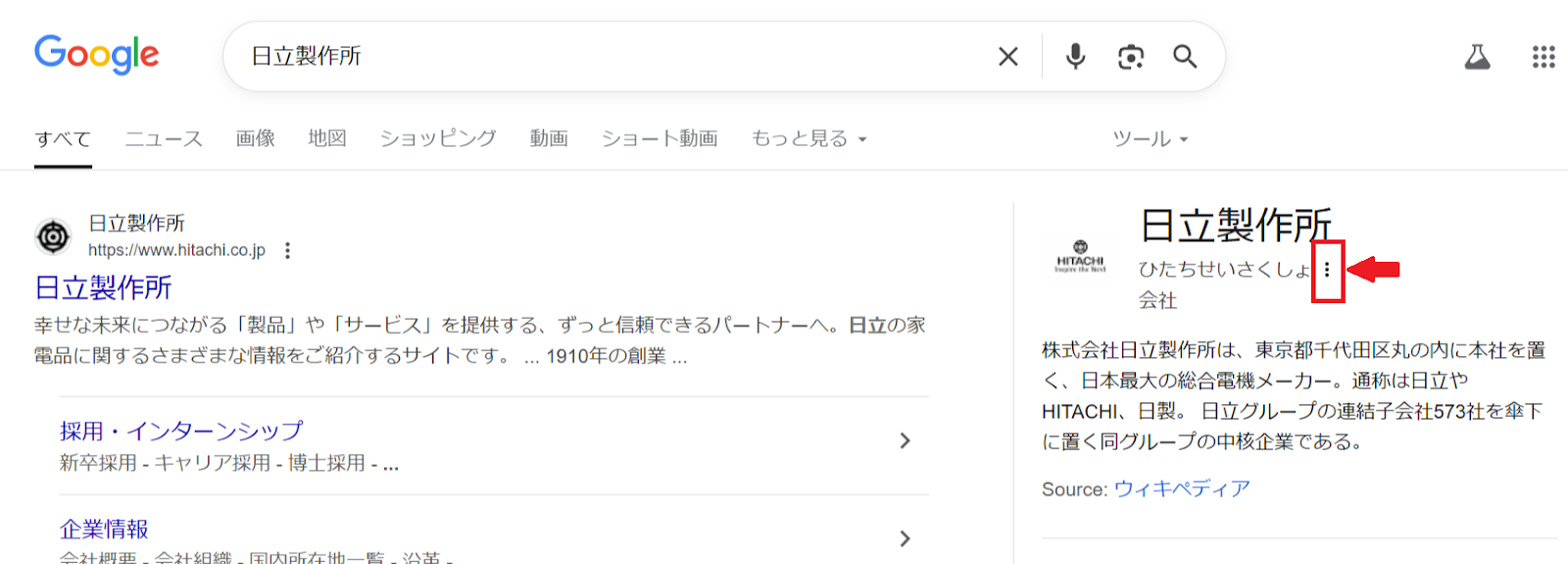
Task: Open the ツール dropdown
Action: pos(1151,138)
